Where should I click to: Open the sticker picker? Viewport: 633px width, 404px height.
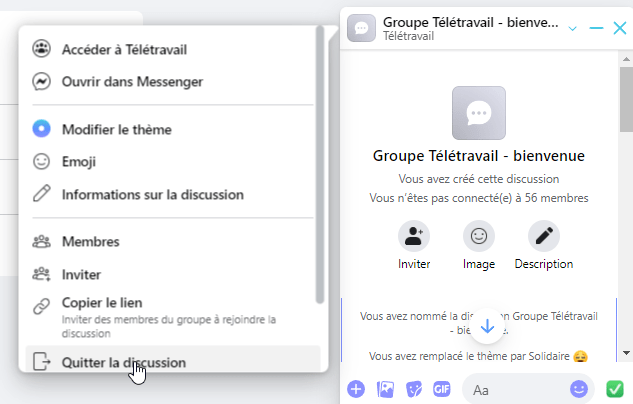point(413,389)
